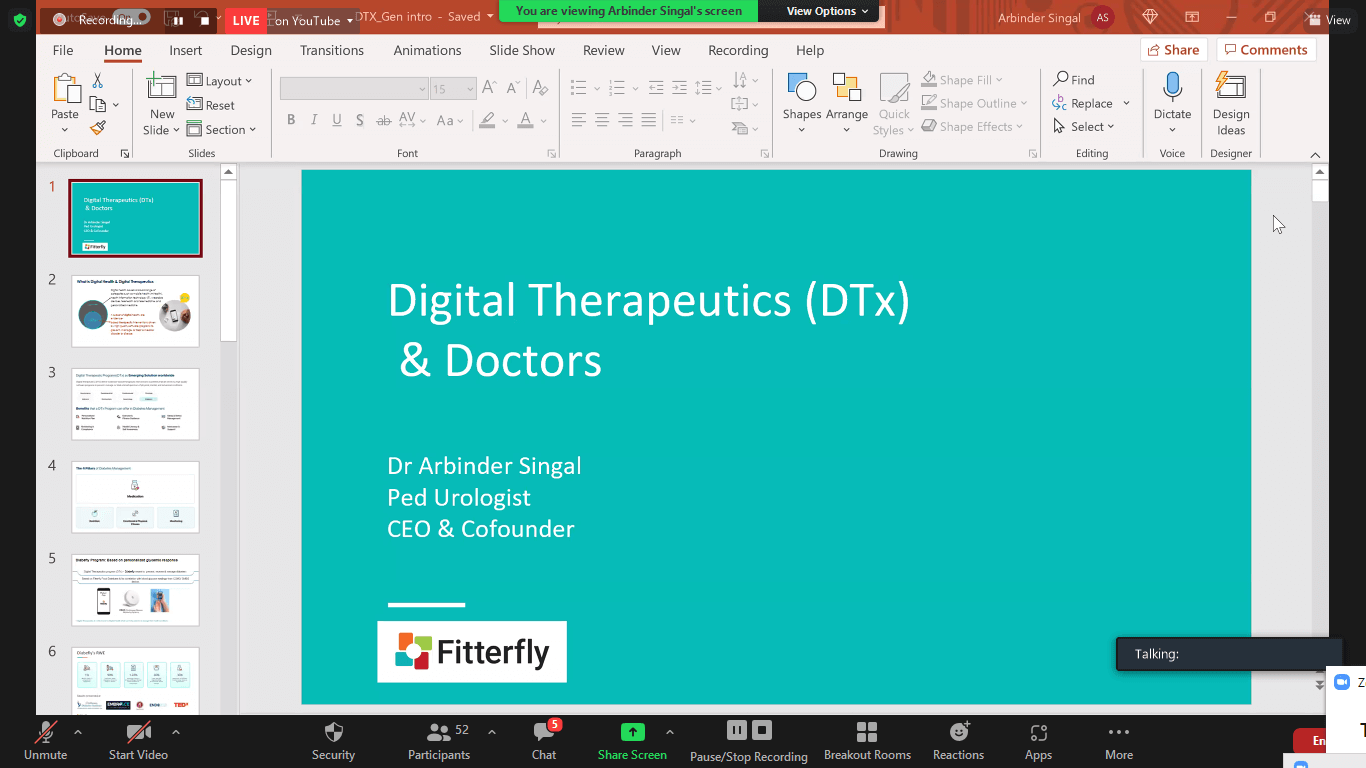1366x768 pixels.
Task: Open Design Ideas pane
Action: pyautogui.click(x=1230, y=103)
